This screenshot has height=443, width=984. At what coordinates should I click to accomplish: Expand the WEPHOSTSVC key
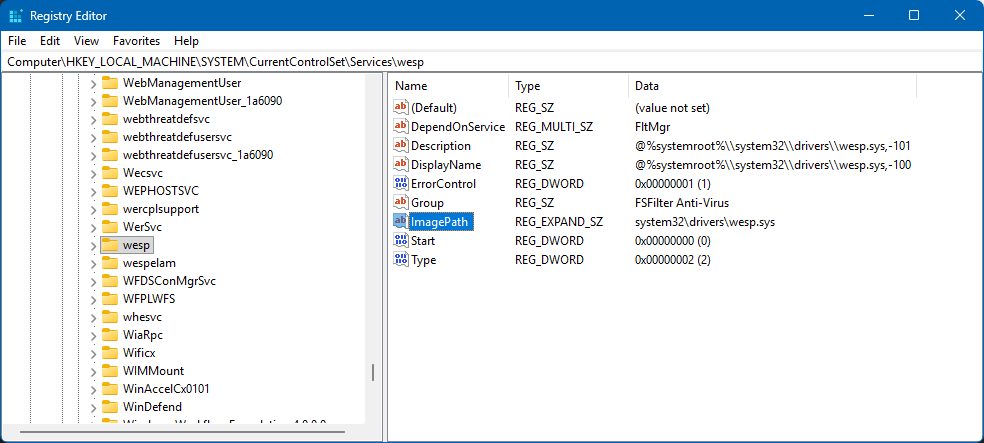[93, 191]
